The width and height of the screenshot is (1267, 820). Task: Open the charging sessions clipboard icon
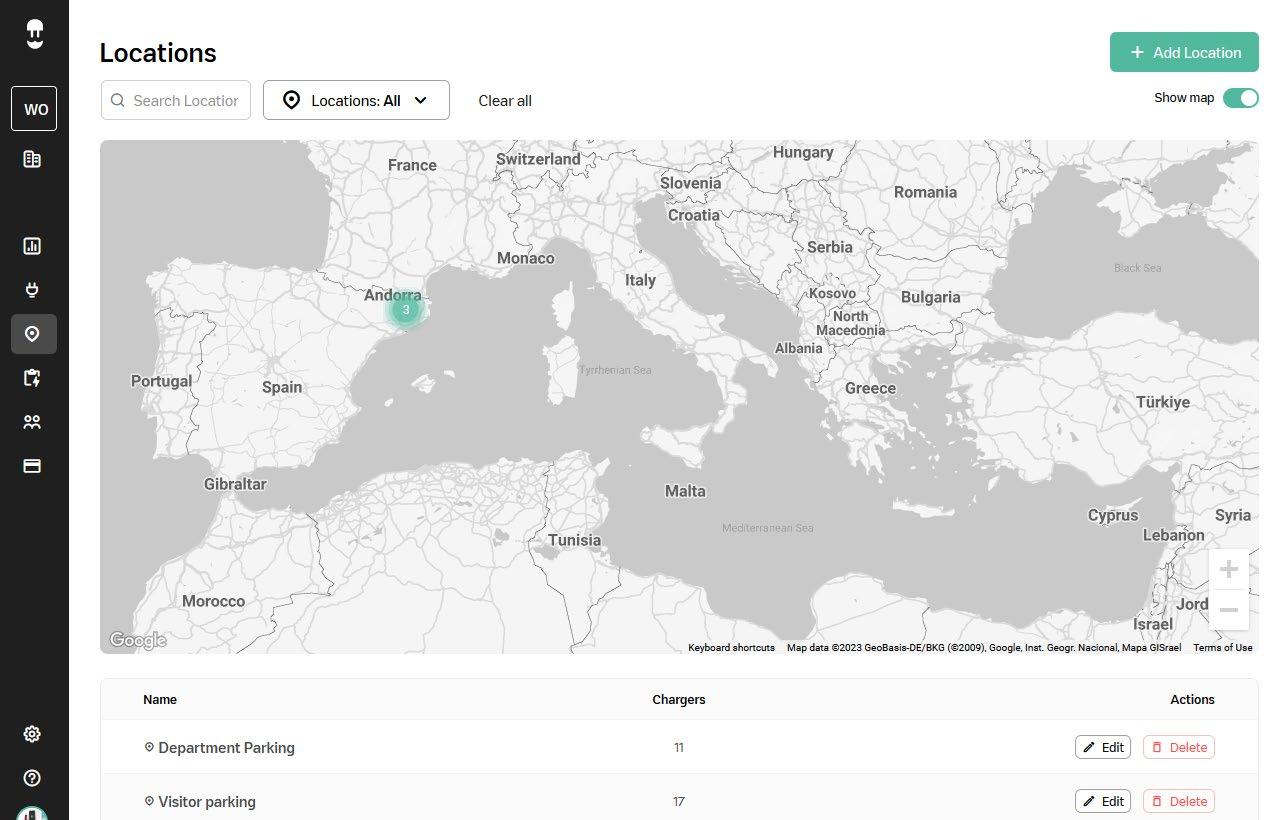tap(32, 378)
